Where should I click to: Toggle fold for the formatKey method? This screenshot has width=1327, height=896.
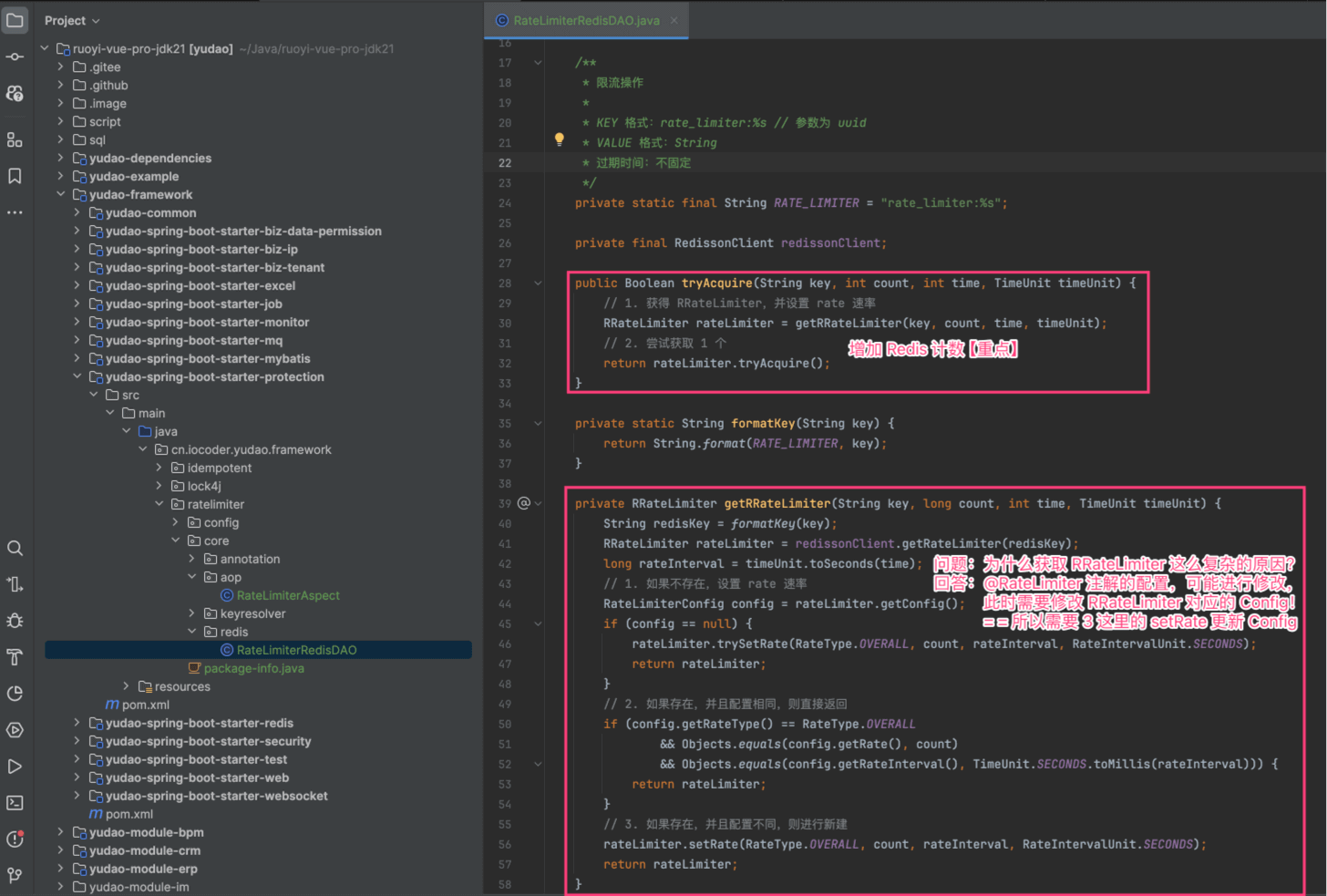click(538, 424)
